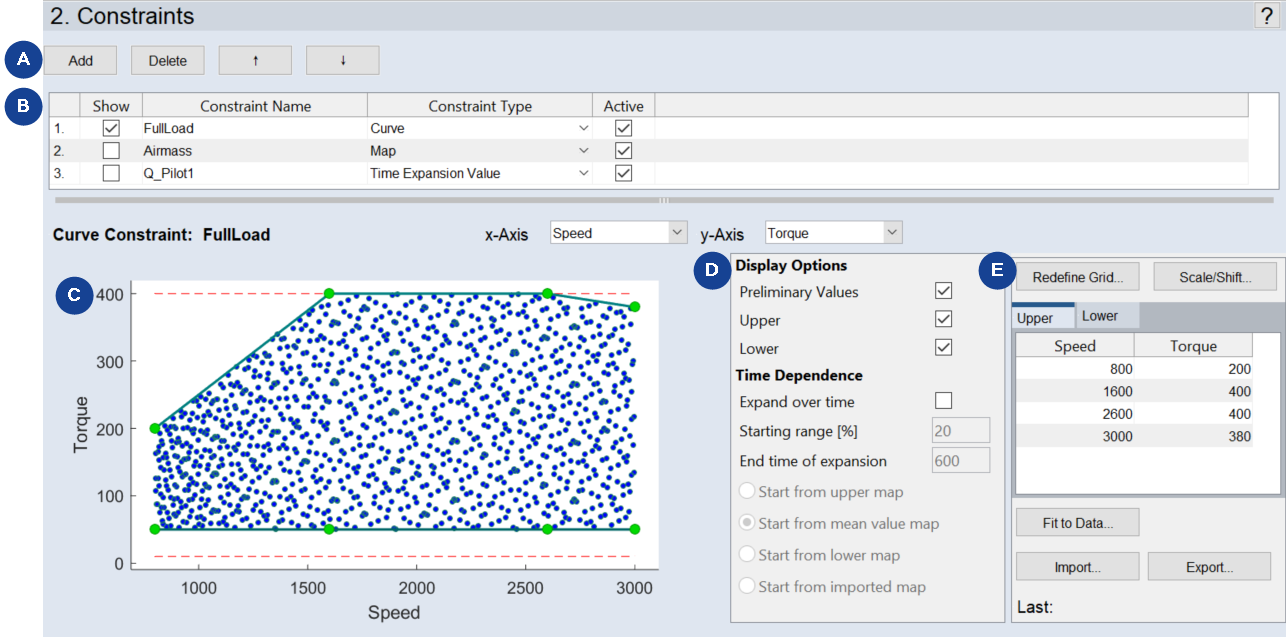This screenshot has width=1286, height=637.
Task: Click the Export button
Action: click(1209, 567)
